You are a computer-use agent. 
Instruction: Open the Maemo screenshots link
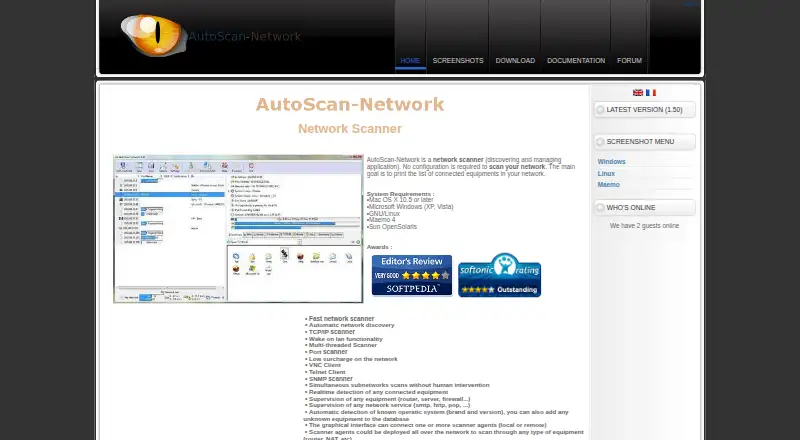609,185
